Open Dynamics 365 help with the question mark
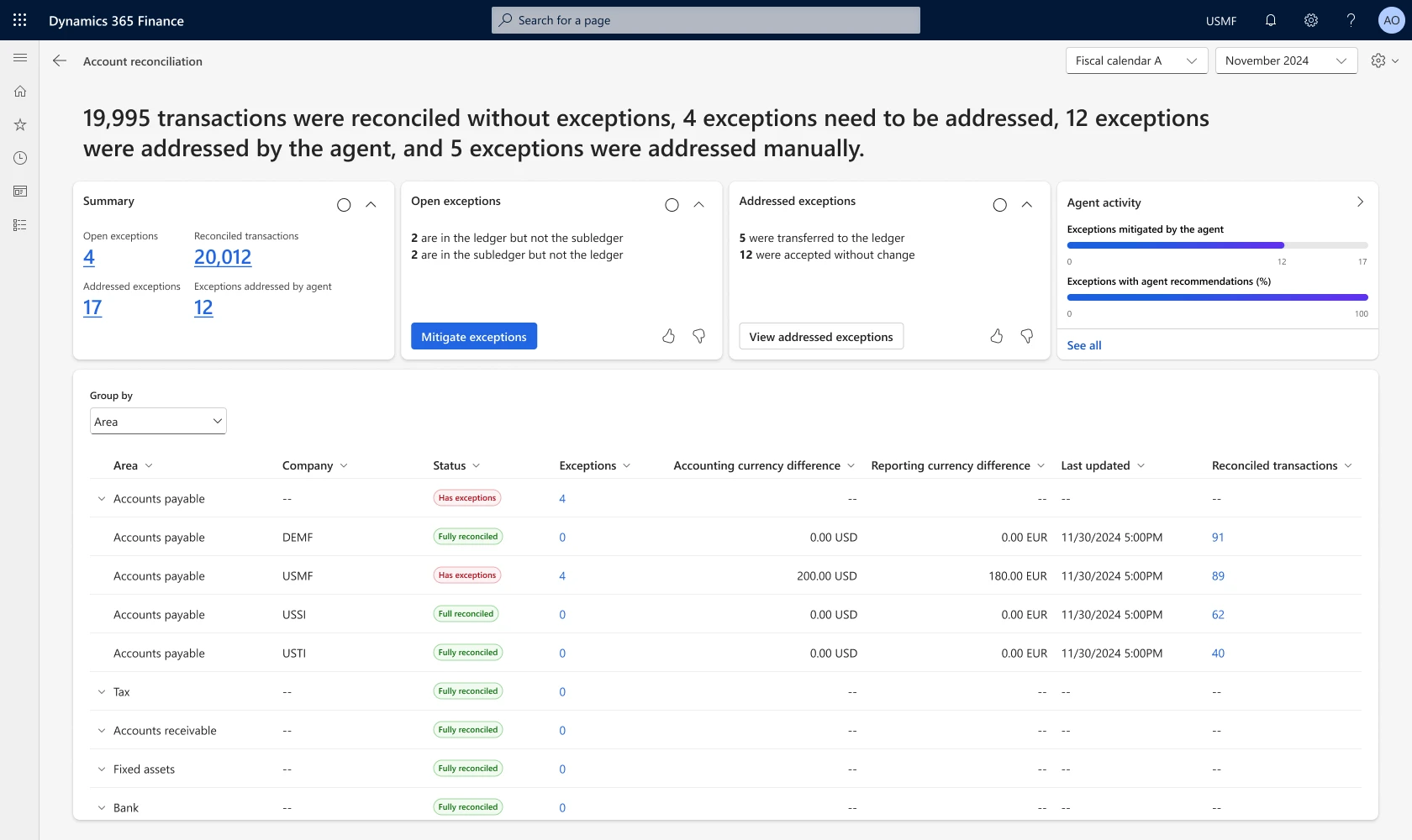The width and height of the screenshot is (1412, 840). pyautogui.click(x=1351, y=20)
